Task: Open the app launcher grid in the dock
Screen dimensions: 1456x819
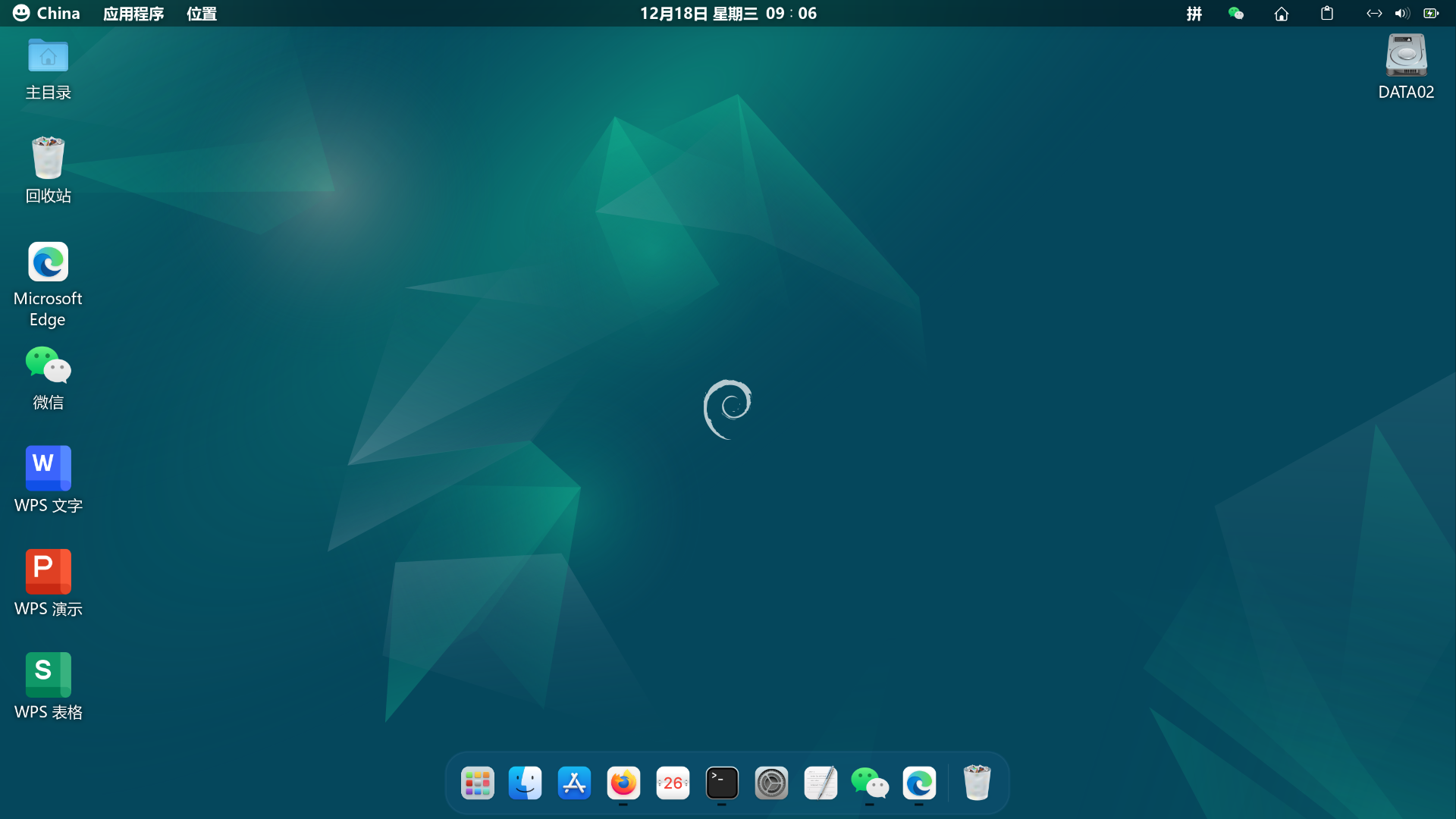Action: tap(478, 783)
